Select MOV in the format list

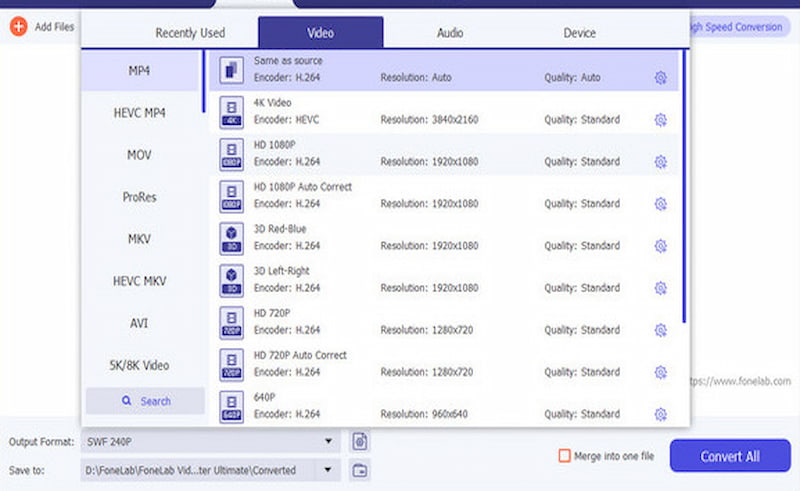coord(139,155)
